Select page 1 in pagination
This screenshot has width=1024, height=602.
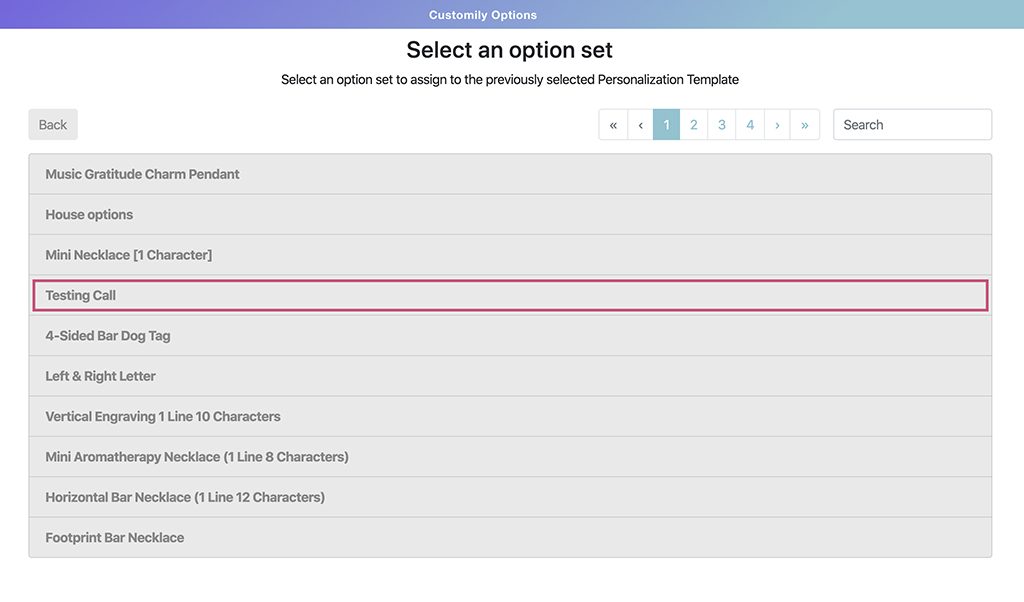[666, 125]
